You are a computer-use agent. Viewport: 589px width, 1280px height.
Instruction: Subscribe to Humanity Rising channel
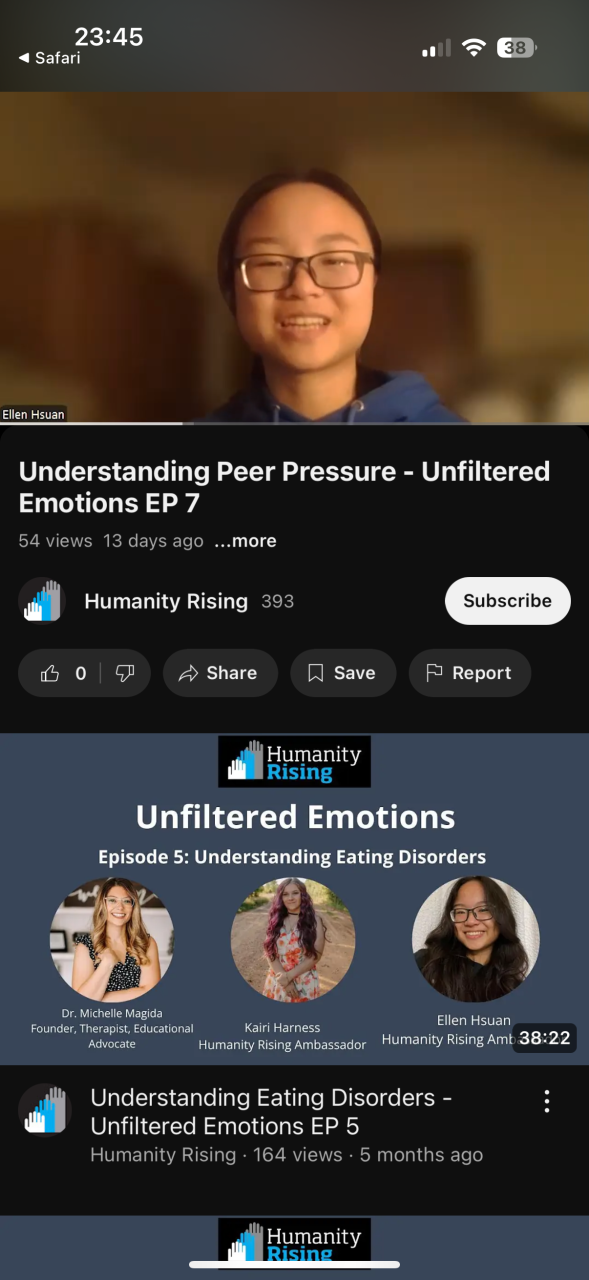pyautogui.click(x=507, y=601)
